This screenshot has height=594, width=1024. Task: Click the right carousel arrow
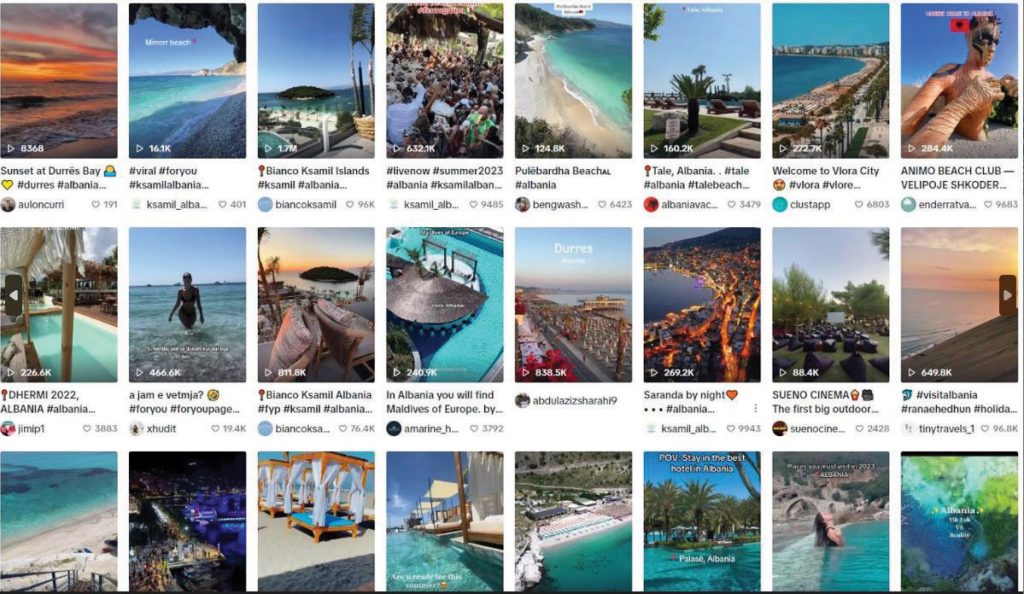point(1008,296)
